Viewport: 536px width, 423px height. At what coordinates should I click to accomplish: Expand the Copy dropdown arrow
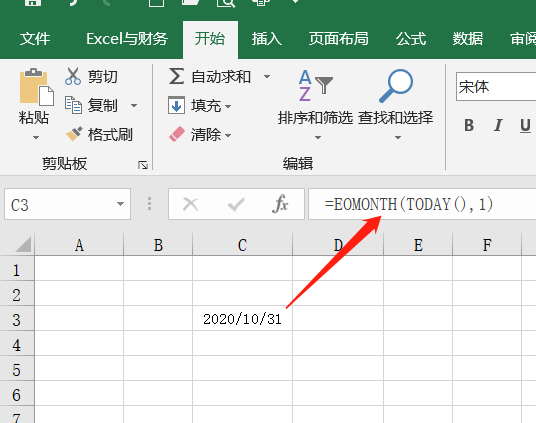tap(134, 105)
